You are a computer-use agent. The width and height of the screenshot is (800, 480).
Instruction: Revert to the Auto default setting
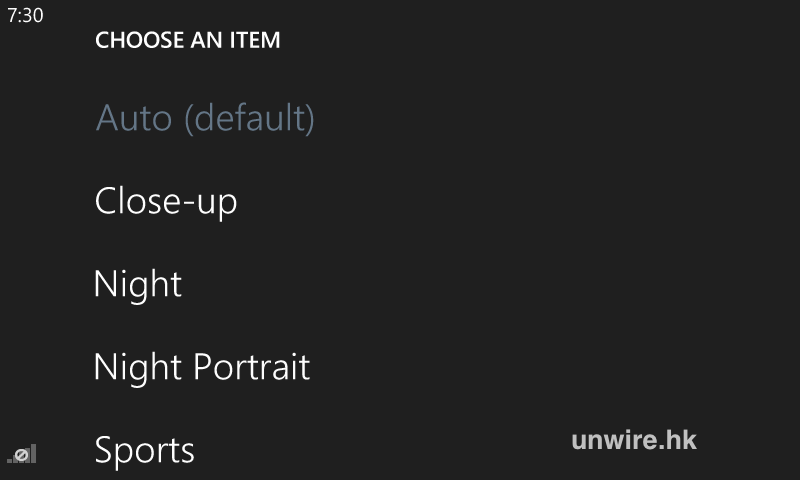[205, 119]
